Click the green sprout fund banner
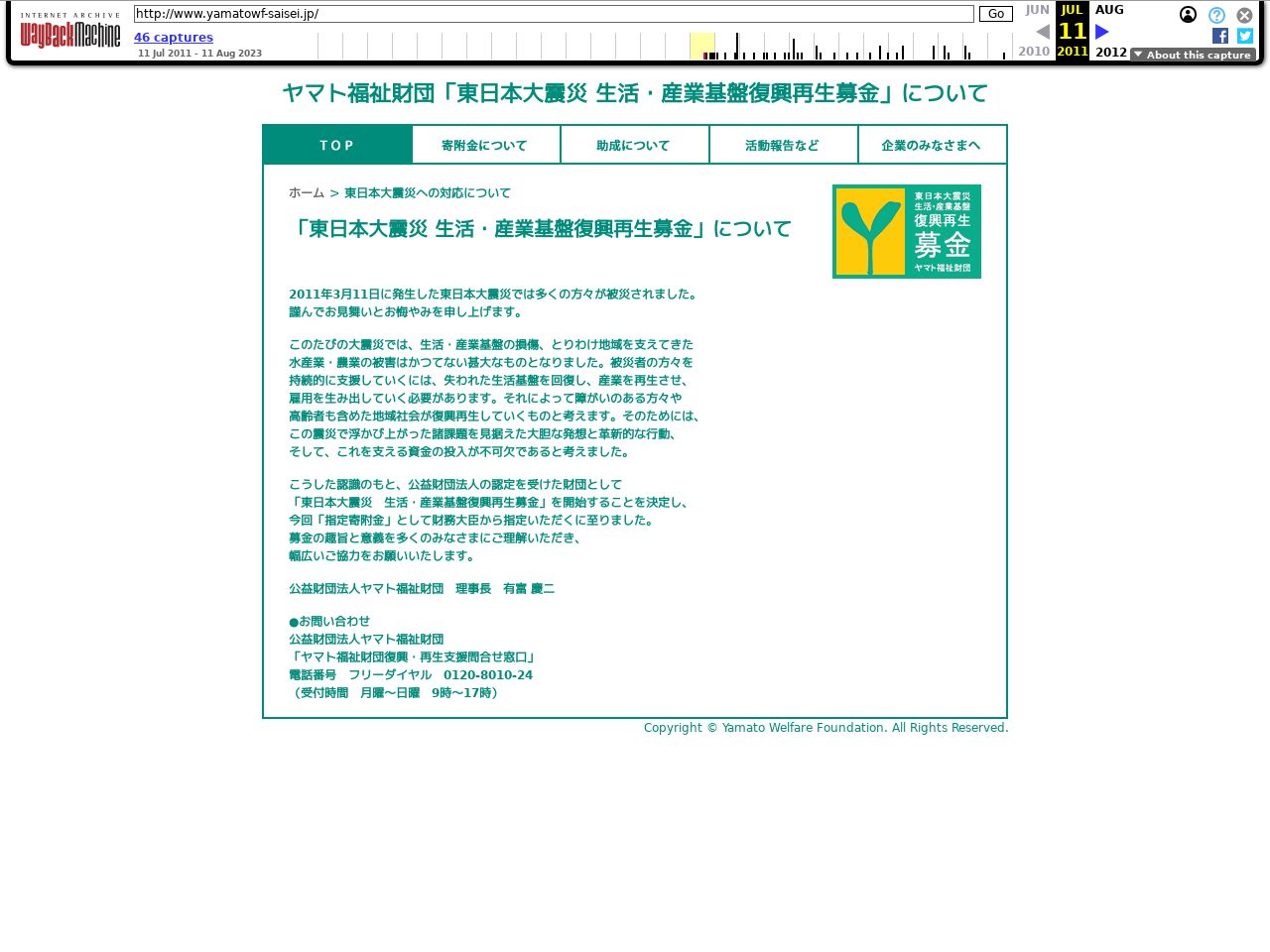The height and width of the screenshot is (952, 1270). pos(906,231)
